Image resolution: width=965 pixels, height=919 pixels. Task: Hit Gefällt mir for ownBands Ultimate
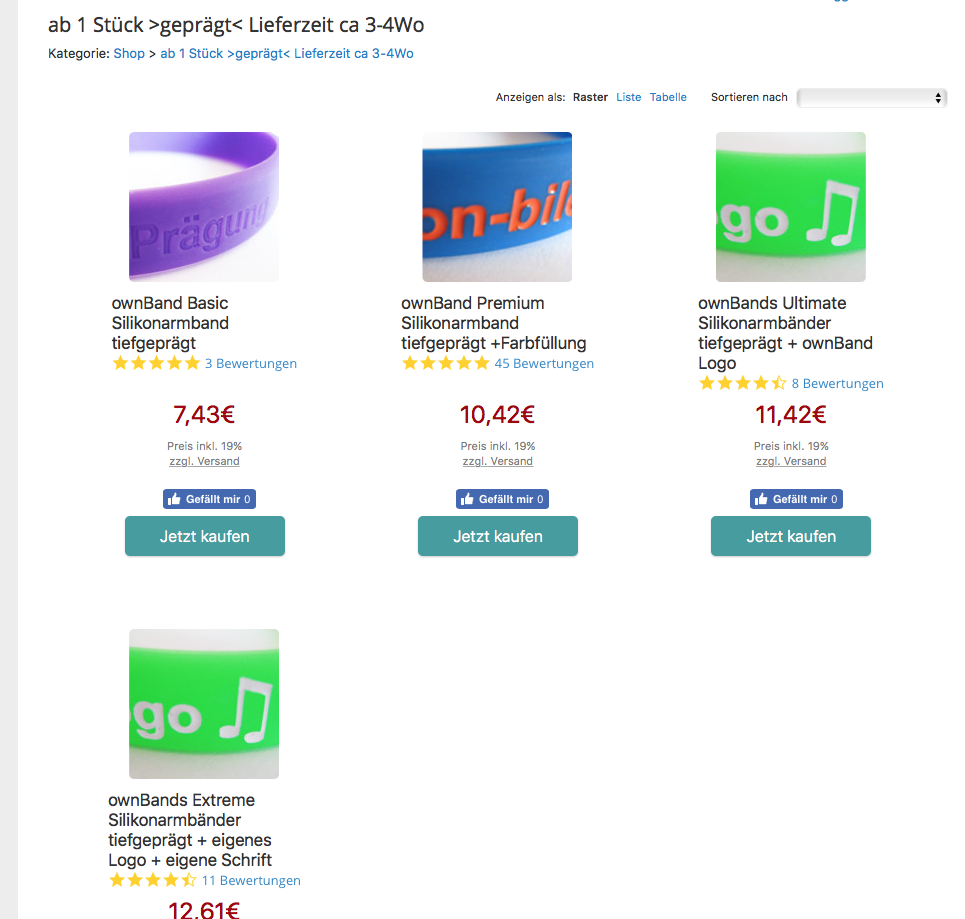tap(796, 499)
